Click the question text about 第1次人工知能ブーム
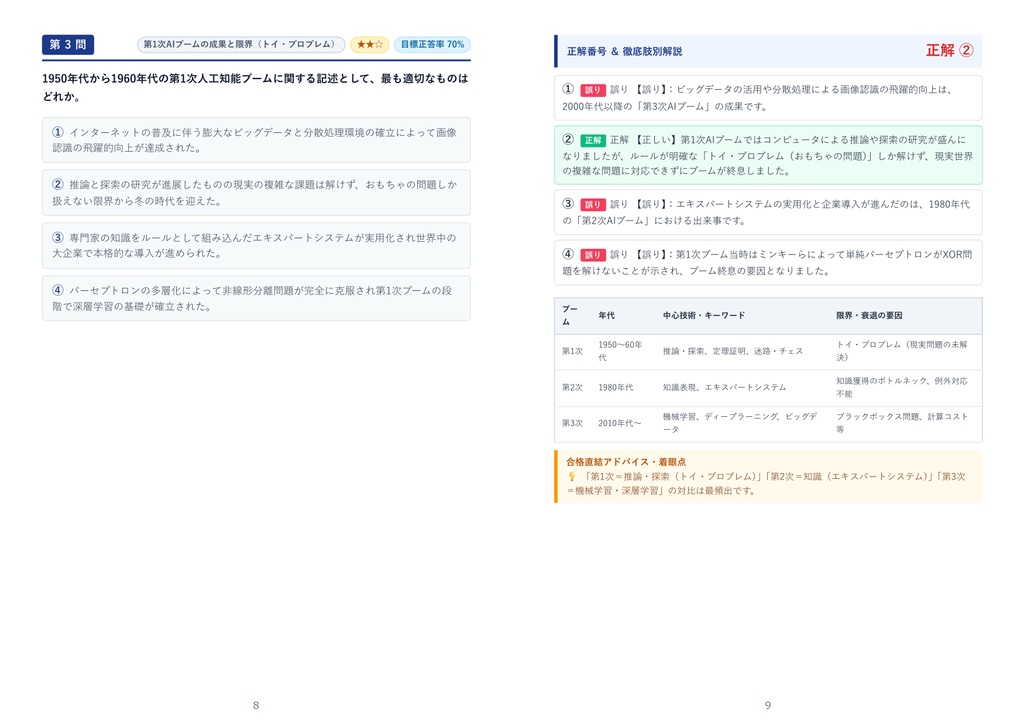 pos(255,88)
